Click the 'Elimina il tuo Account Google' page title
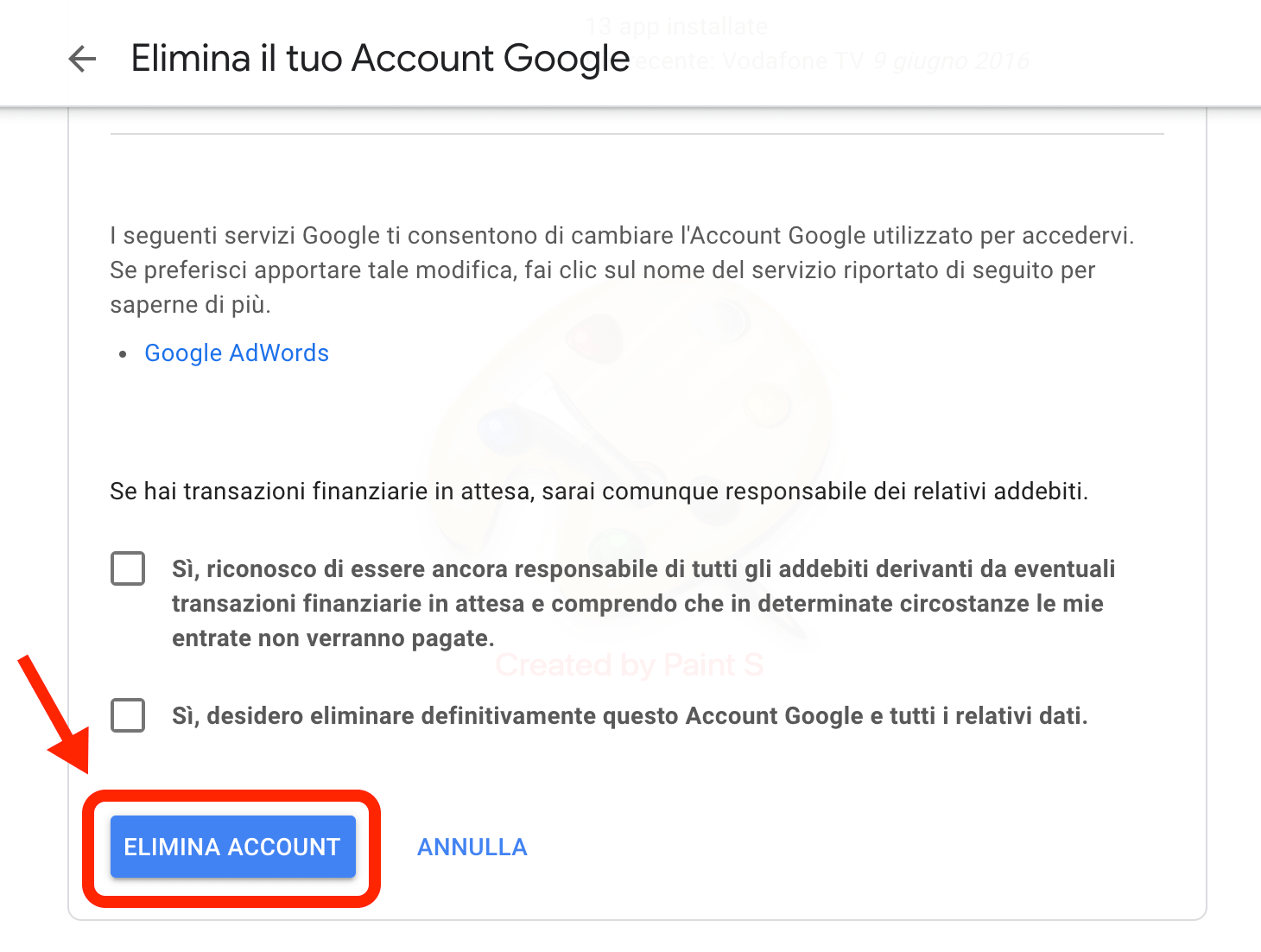This screenshot has height=952, width=1261. coord(380,59)
